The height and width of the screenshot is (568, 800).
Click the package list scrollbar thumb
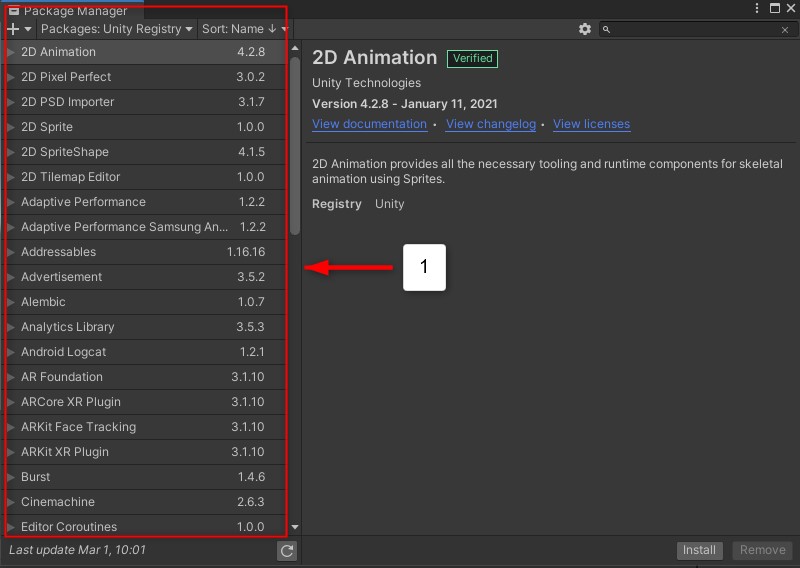[x=294, y=146]
